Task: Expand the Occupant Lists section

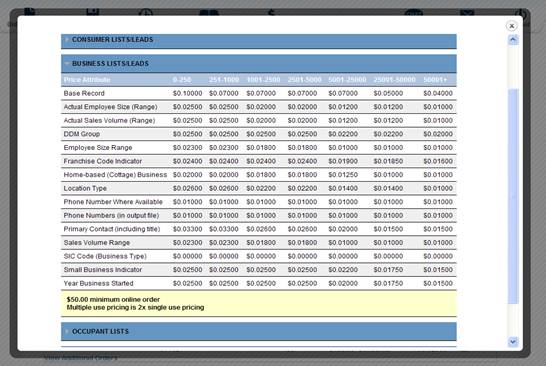Action: [259, 331]
